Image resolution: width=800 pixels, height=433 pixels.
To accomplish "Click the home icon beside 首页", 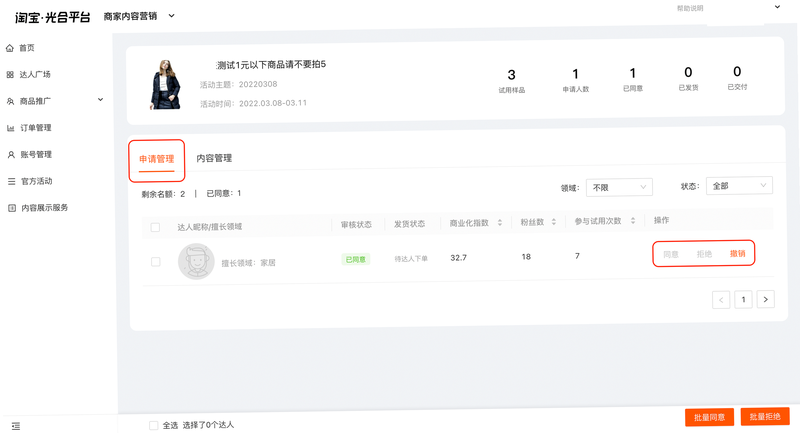I will [10, 48].
